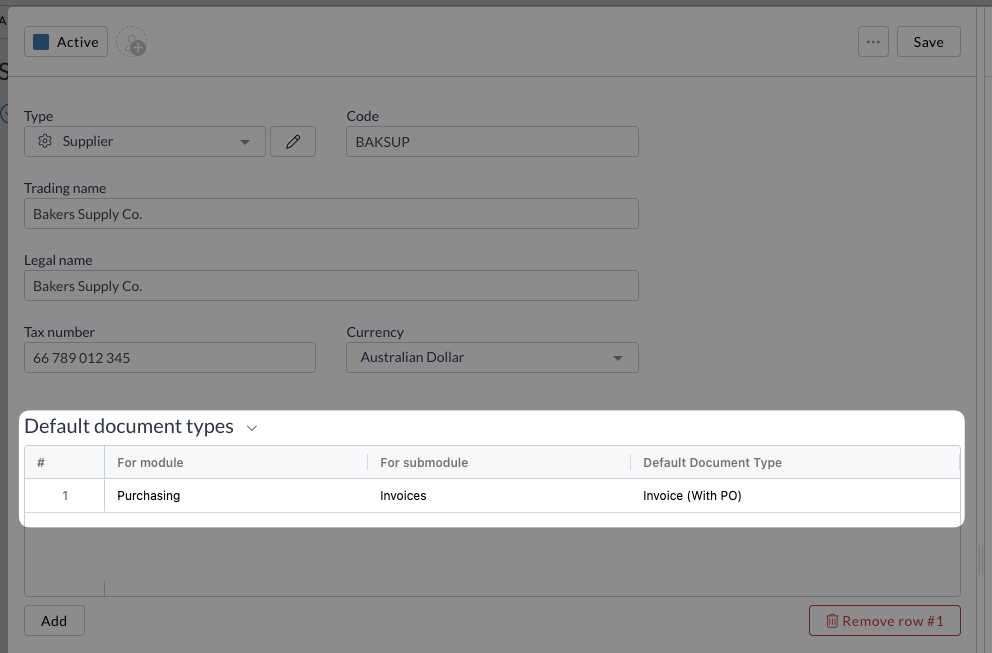Click the trash icon on Remove row button
The image size is (992, 653).
click(x=831, y=621)
